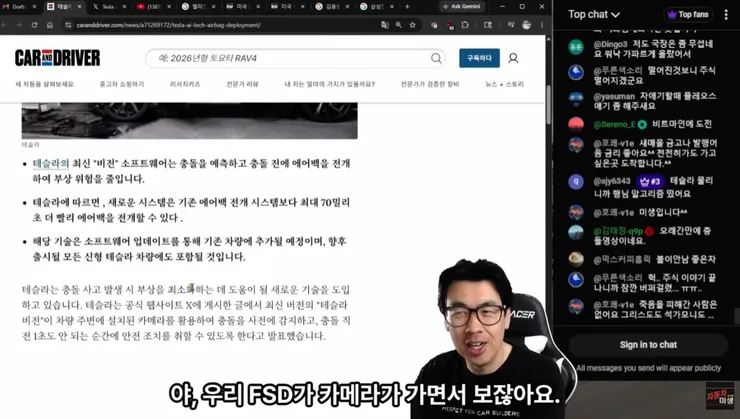The image size is (740, 419).
Task: Open '전문가가 검증한 장비' nav item
Action: pos(430,84)
